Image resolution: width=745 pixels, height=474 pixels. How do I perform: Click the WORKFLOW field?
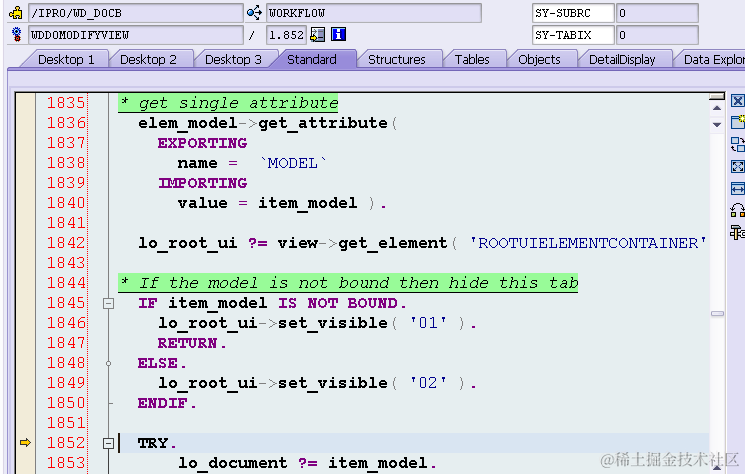pos(373,13)
